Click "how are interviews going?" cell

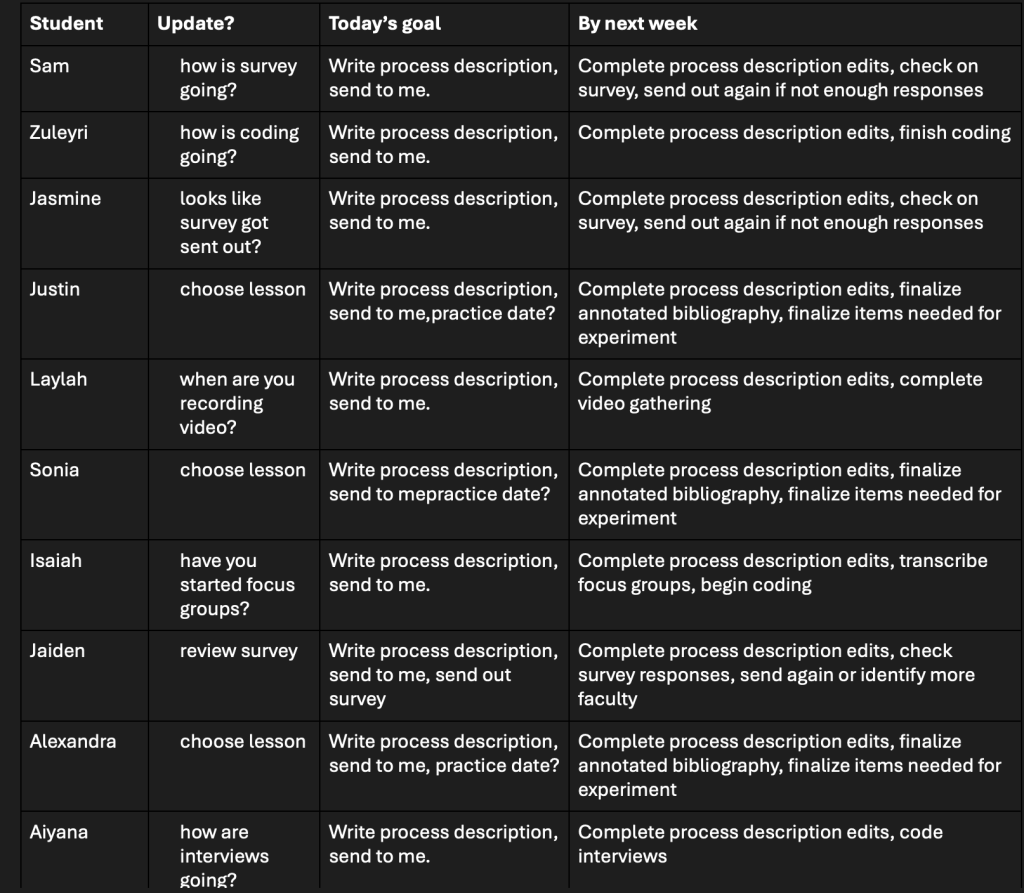pyautogui.click(x=224, y=856)
